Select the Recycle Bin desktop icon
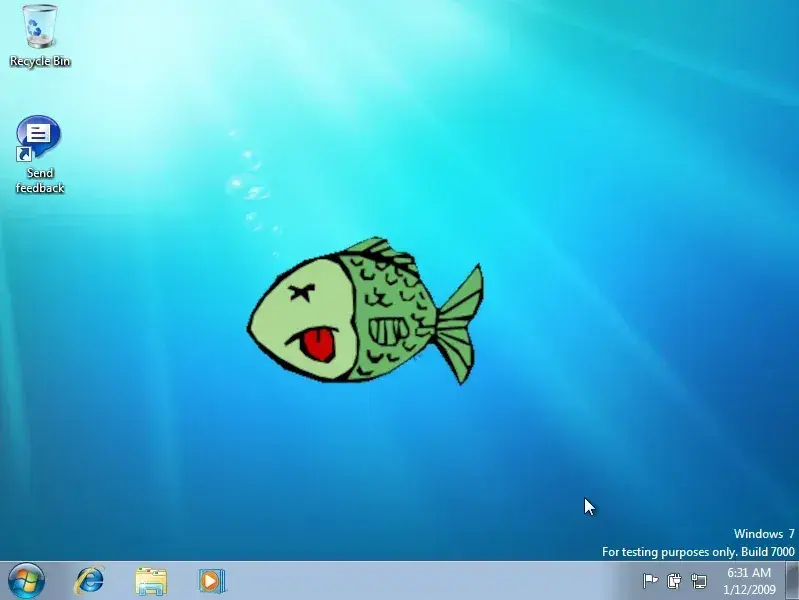799x600 pixels. (x=40, y=27)
